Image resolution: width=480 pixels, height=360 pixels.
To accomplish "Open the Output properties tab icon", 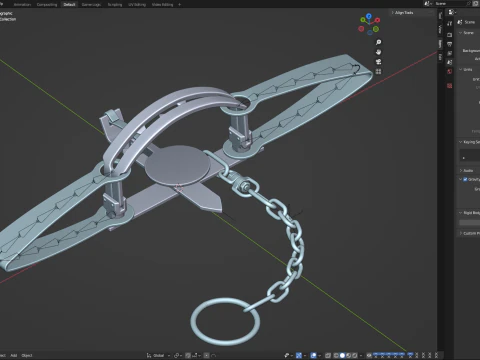I will pyautogui.click(x=450, y=44).
